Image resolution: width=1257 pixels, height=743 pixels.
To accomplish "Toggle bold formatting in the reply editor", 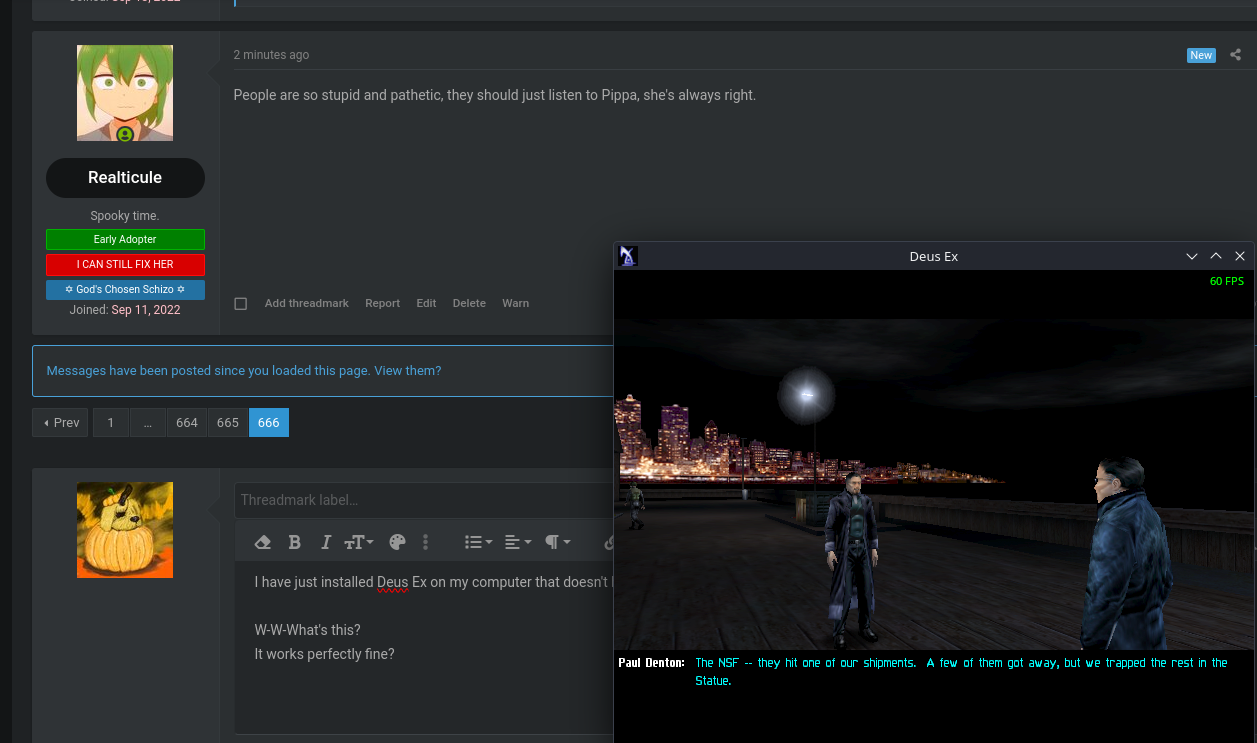I will [294, 542].
